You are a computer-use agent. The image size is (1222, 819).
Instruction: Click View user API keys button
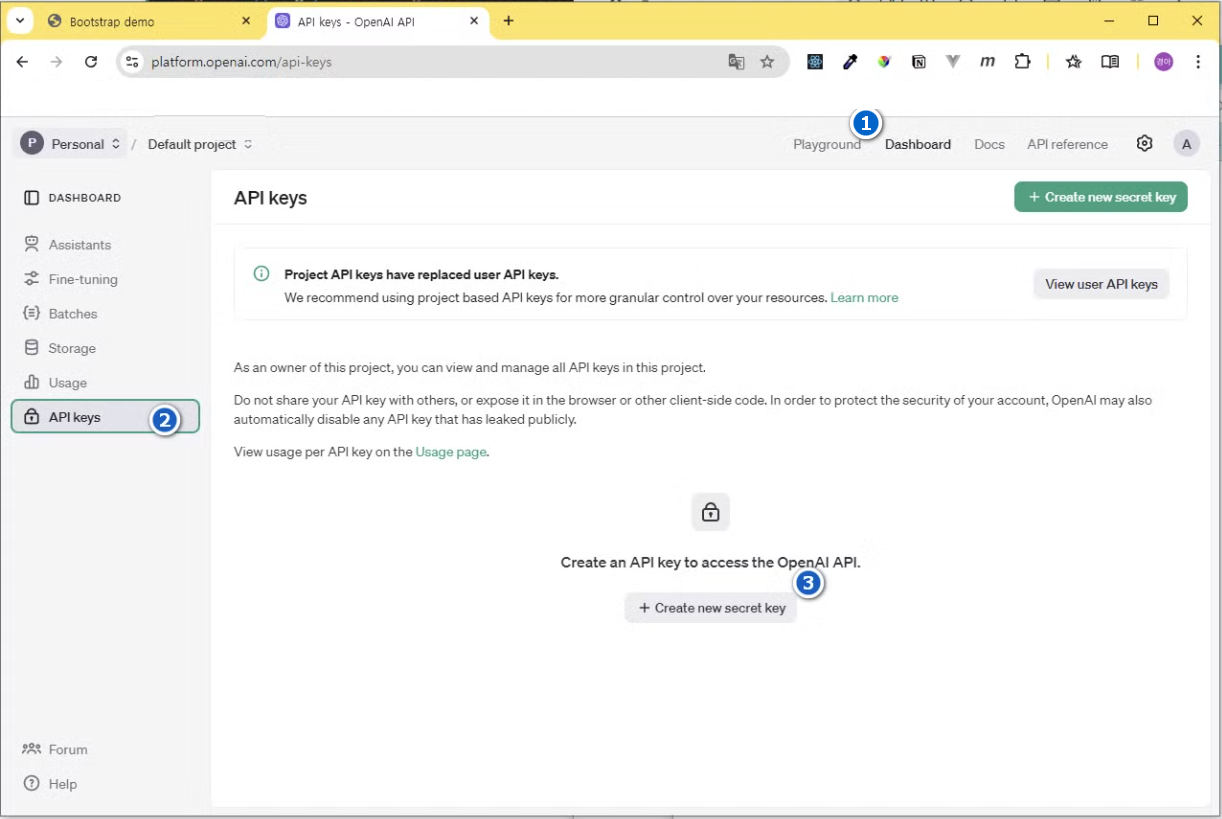pos(1101,284)
